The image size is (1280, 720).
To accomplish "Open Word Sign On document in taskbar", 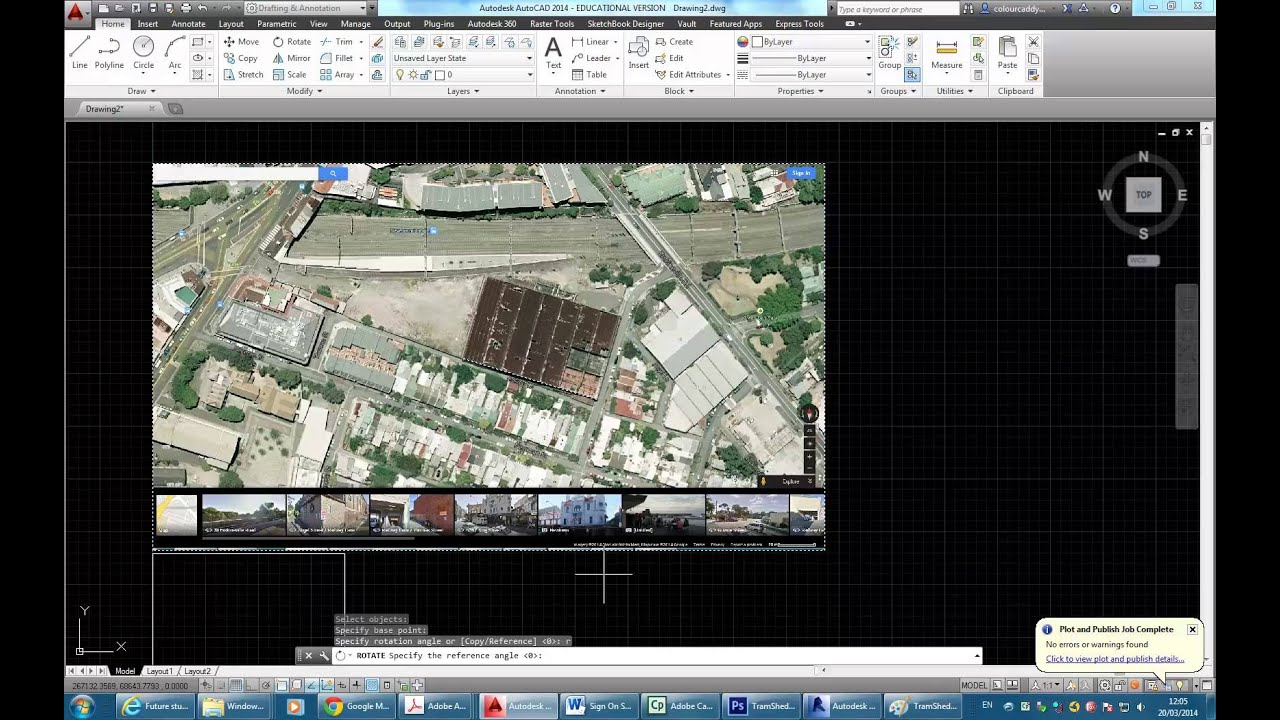I will coord(599,706).
